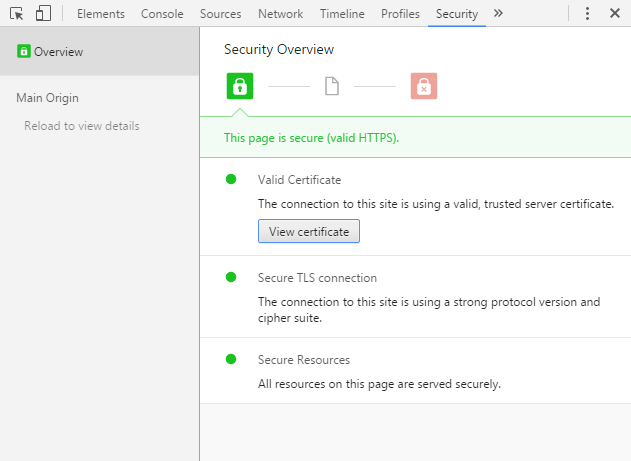Open the DevTools three-dot menu
Screen dimensions: 631x461
587,14
